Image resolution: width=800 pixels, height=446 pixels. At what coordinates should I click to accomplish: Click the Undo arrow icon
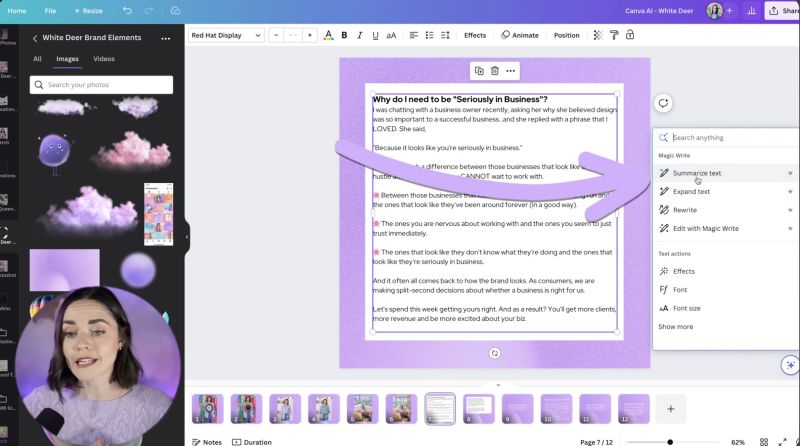(127, 10)
